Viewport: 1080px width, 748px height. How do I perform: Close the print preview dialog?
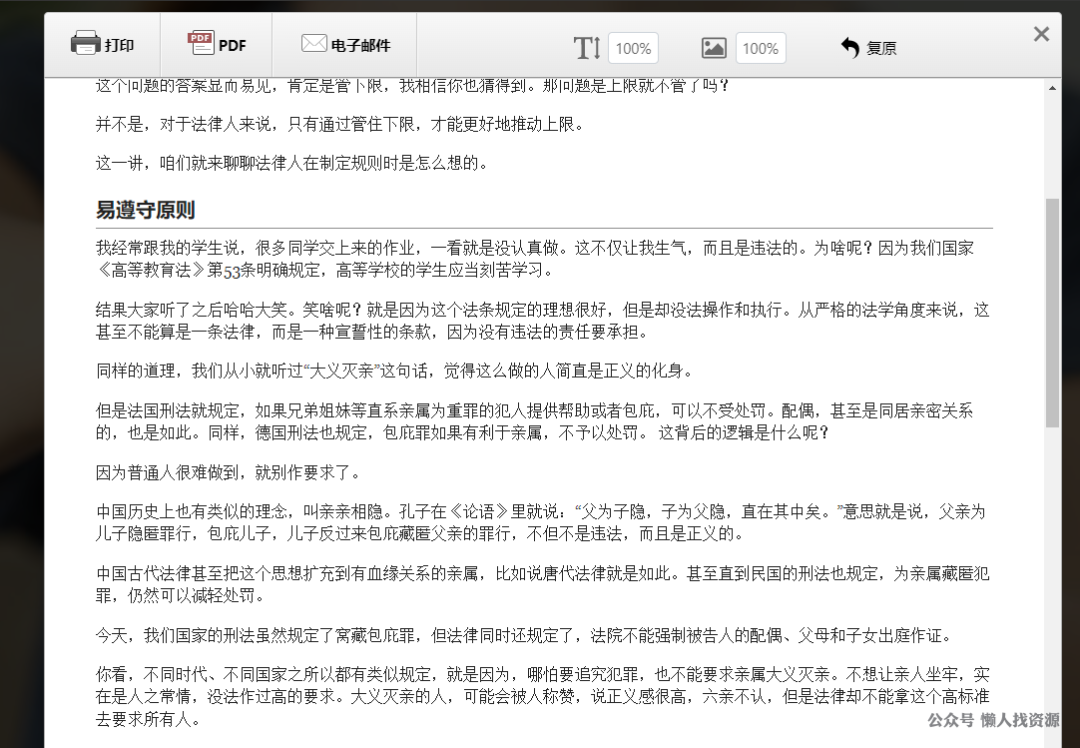tap(1041, 34)
